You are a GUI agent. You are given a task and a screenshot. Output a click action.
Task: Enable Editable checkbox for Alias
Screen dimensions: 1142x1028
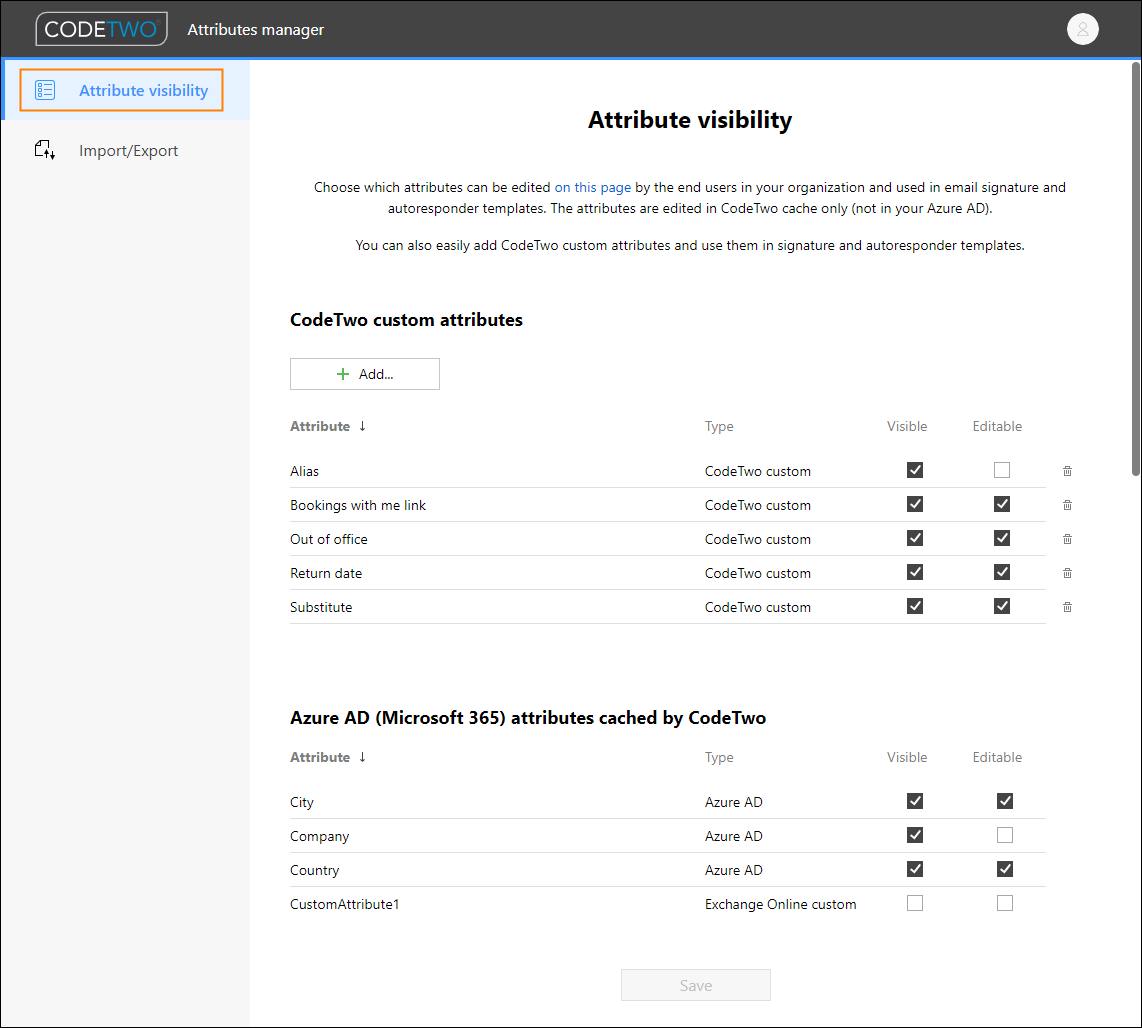(1002, 470)
